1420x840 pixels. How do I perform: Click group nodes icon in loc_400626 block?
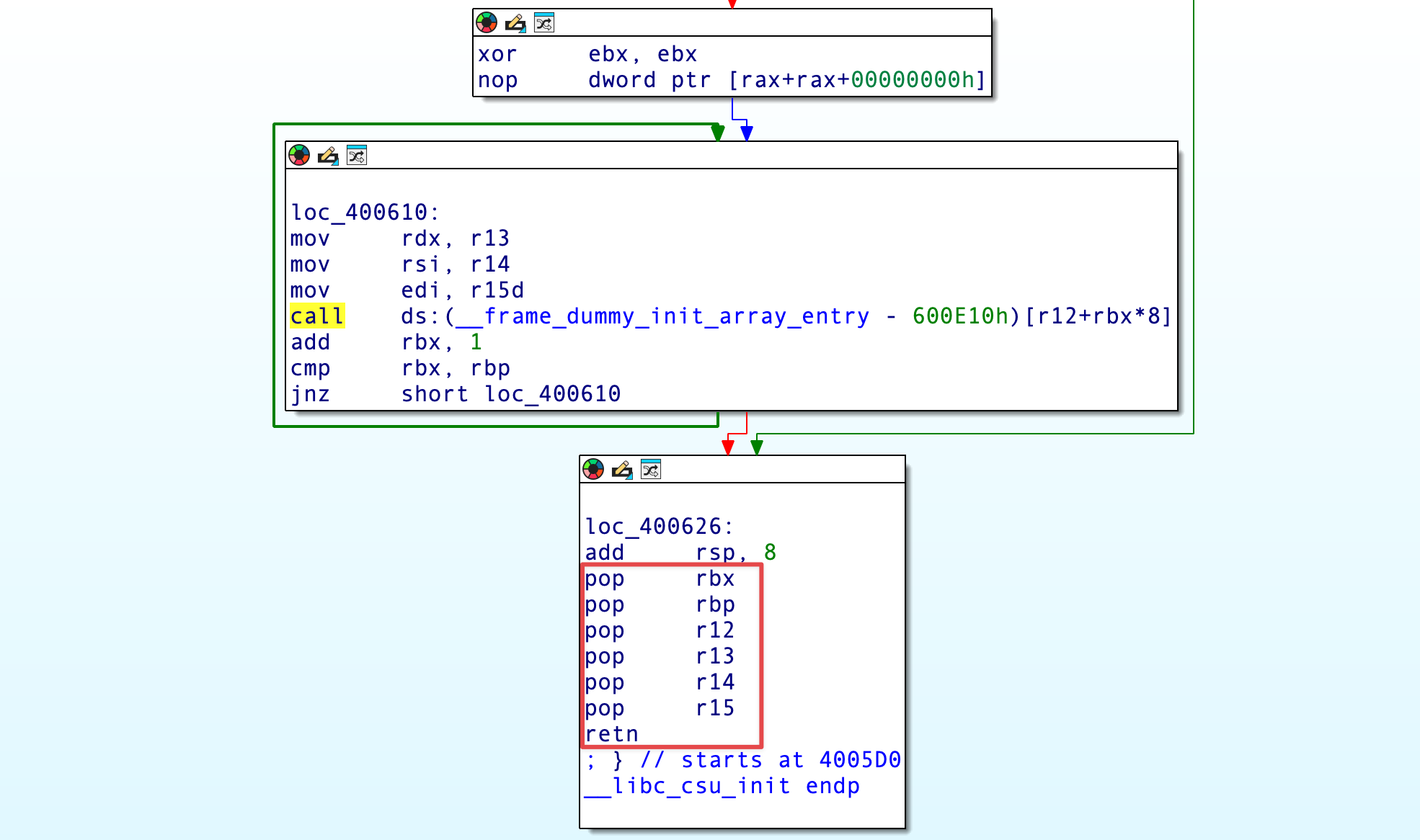coord(651,470)
